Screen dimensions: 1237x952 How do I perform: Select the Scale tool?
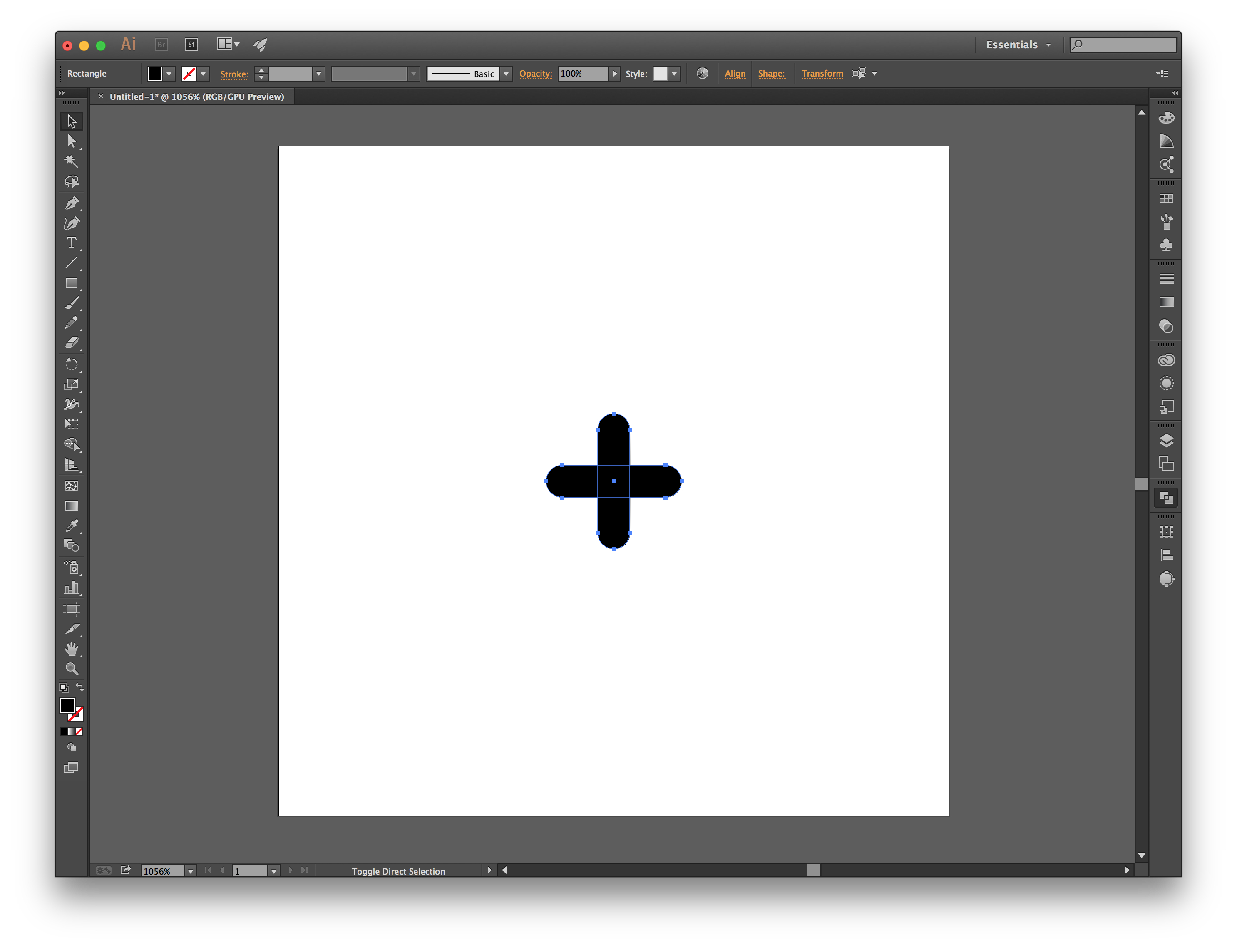(x=71, y=384)
